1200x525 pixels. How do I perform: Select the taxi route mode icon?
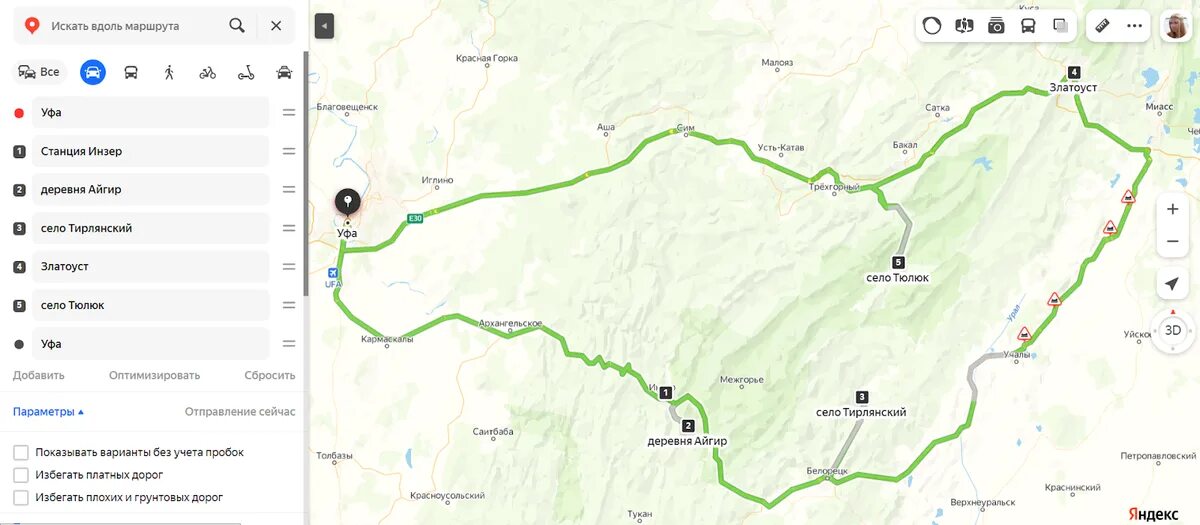pos(284,72)
